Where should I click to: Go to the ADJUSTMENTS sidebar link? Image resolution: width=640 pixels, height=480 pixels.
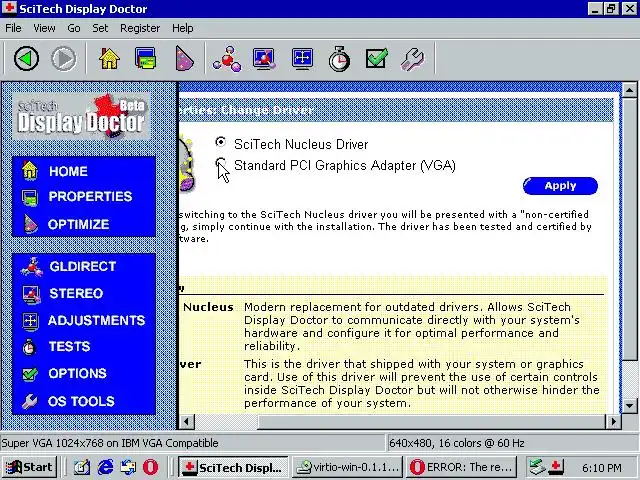pos(96,320)
